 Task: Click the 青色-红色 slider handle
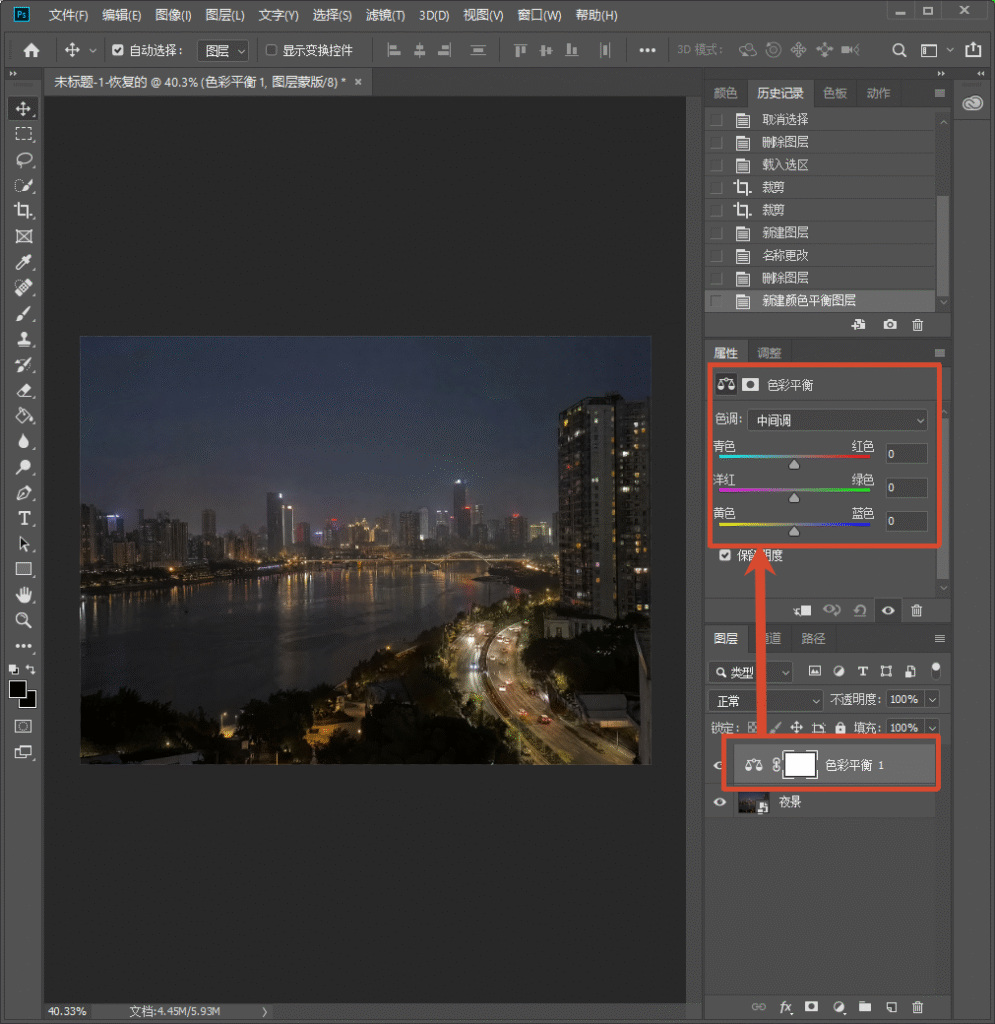pos(794,464)
